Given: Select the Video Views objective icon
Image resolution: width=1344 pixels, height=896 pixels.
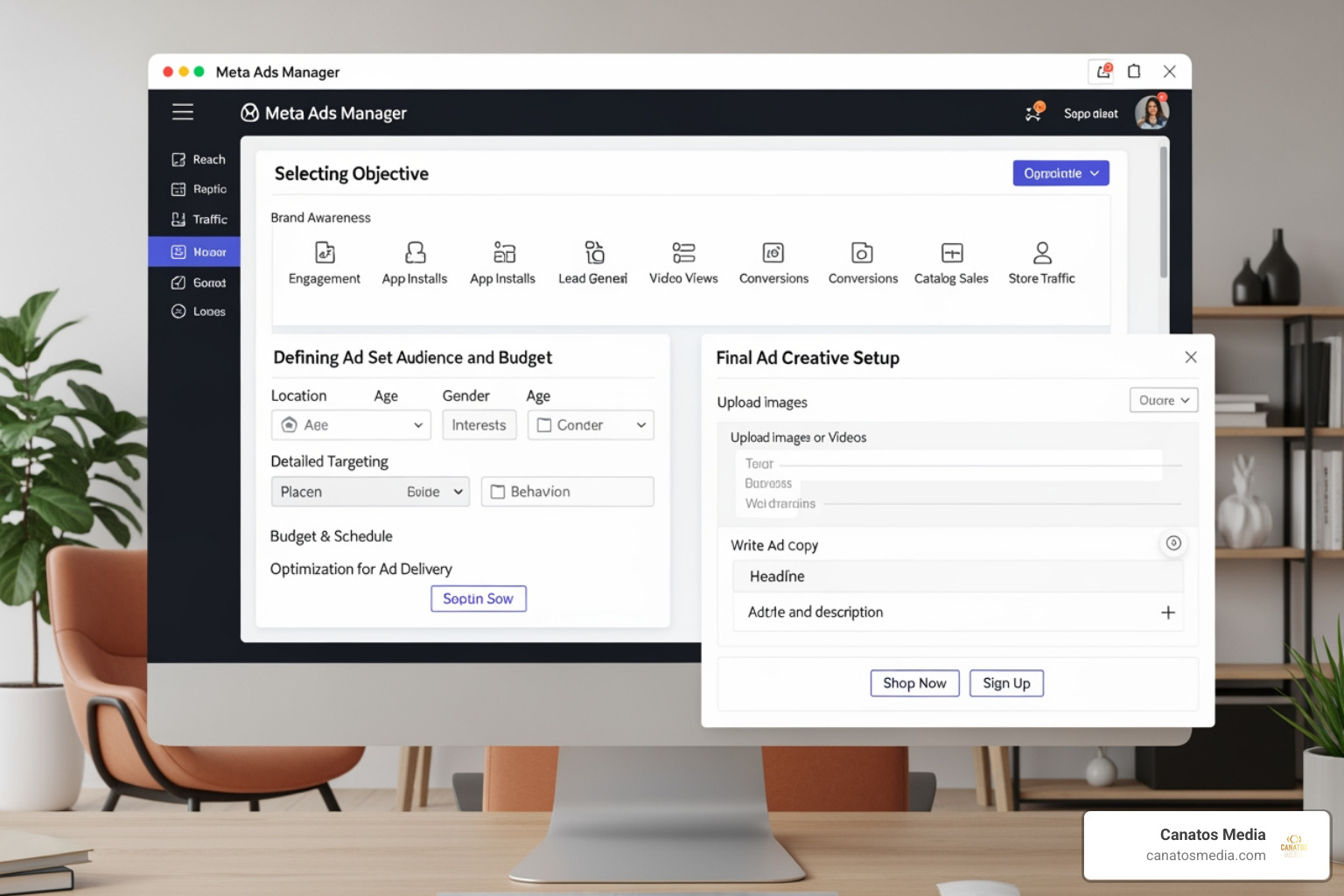Looking at the screenshot, I should tap(683, 253).
